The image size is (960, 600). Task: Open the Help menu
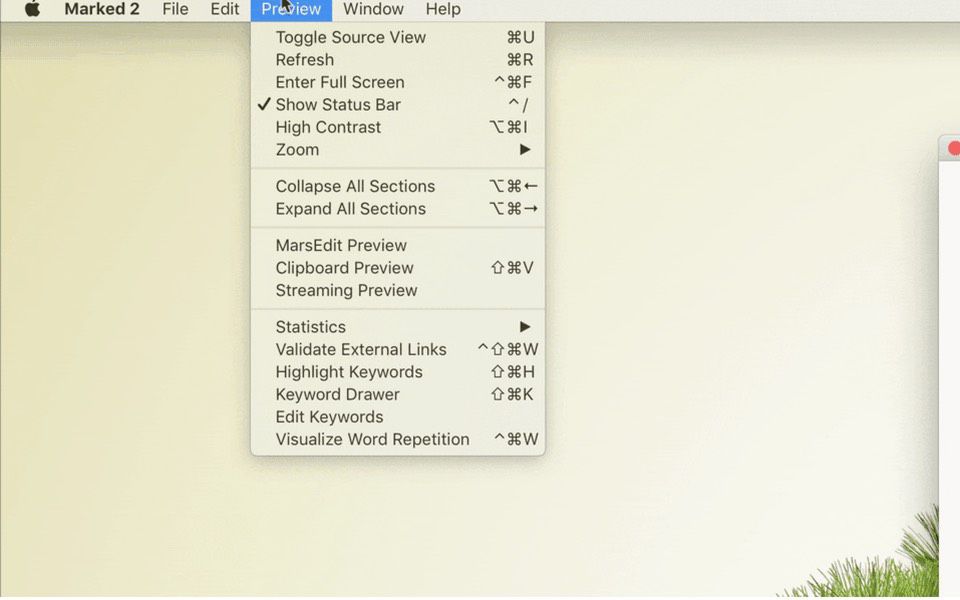coord(443,9)
